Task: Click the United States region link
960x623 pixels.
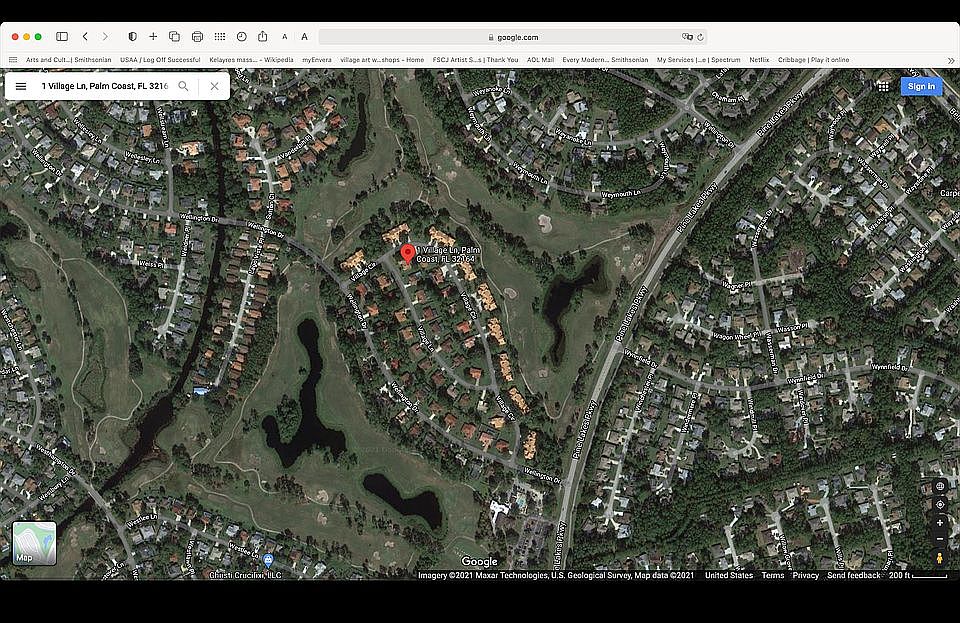Action: coord(729,575)
